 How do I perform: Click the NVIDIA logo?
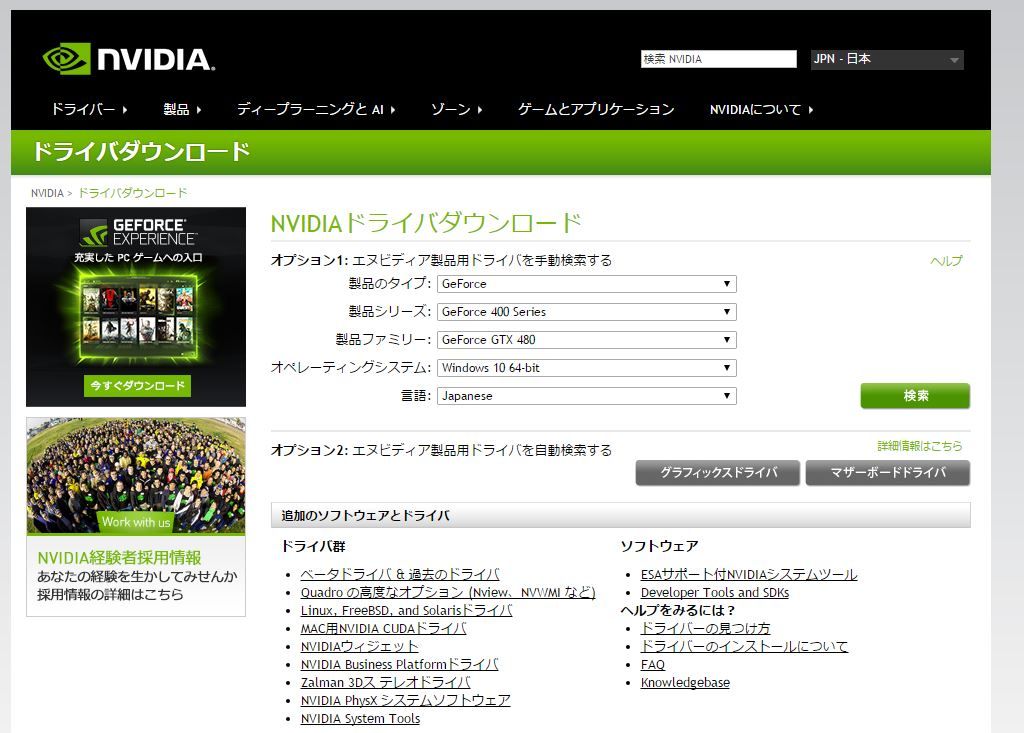[129, 59]
